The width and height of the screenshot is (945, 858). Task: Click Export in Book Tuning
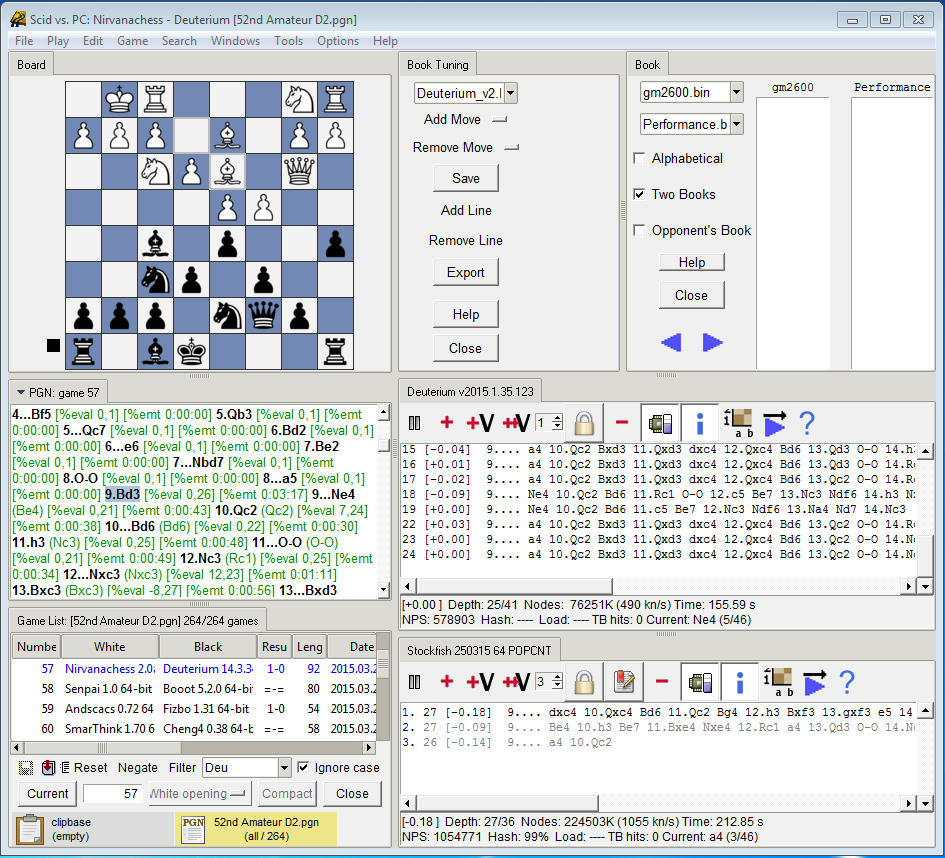click(466, 272)
